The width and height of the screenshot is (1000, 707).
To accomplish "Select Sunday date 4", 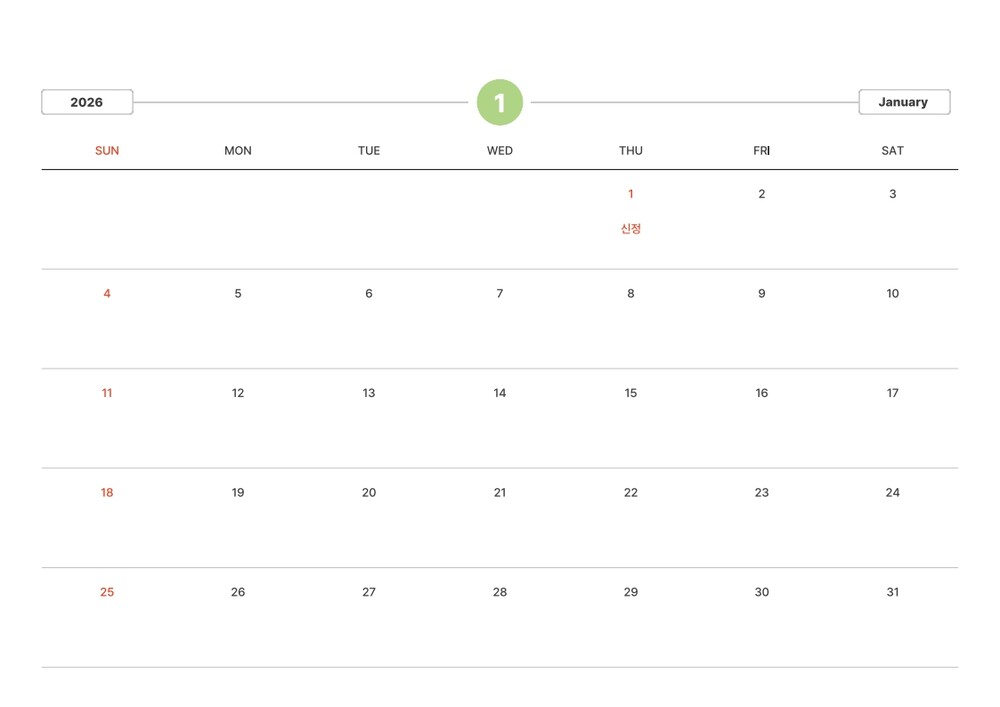I will point(107,294).
